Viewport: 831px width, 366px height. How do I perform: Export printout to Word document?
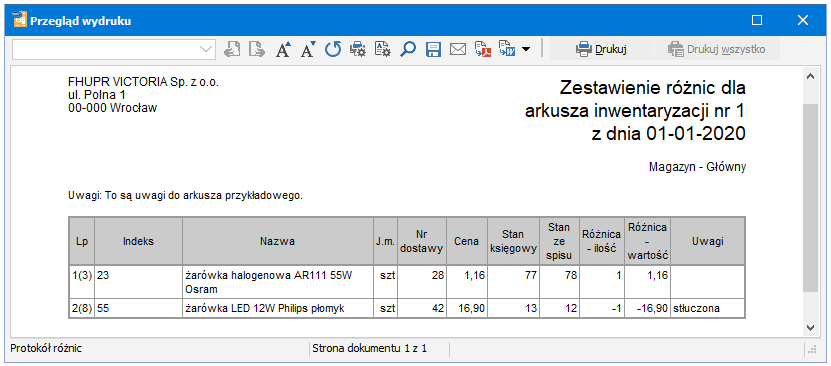point(508,50)
